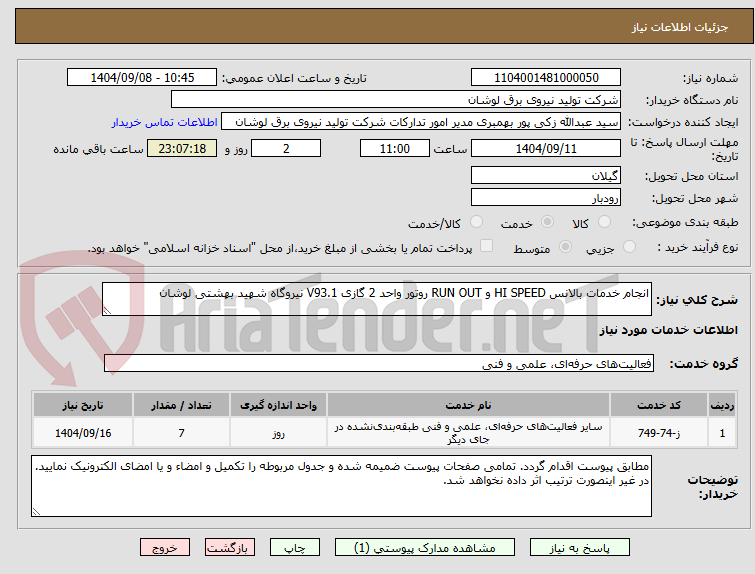Click deadline date field 1404/09/11
This screenshot has height=574, width=755.
(x=546, y=148)
